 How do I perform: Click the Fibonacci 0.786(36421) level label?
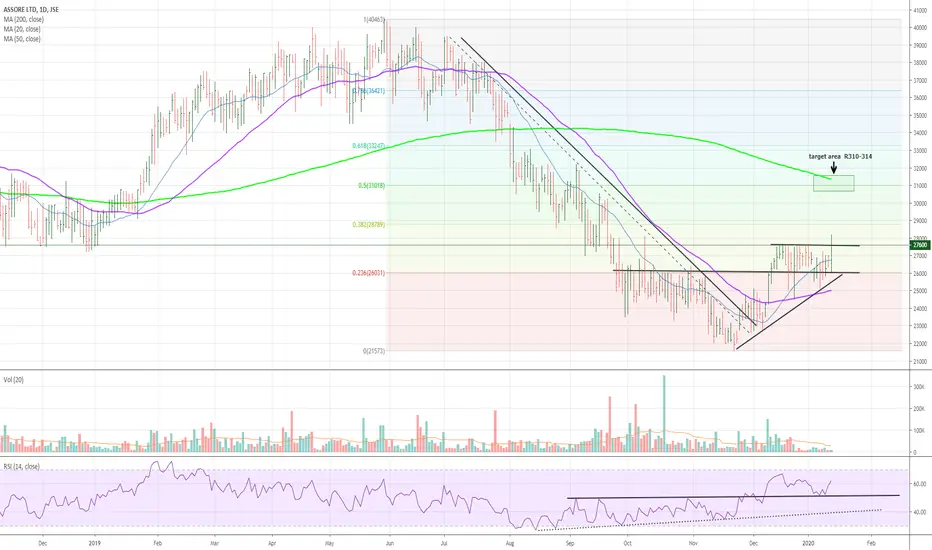click(369, 91)
